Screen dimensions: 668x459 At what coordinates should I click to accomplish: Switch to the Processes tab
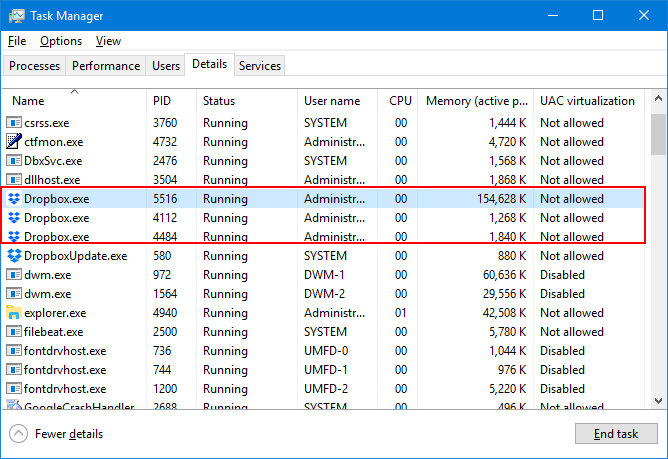[35, 66]
